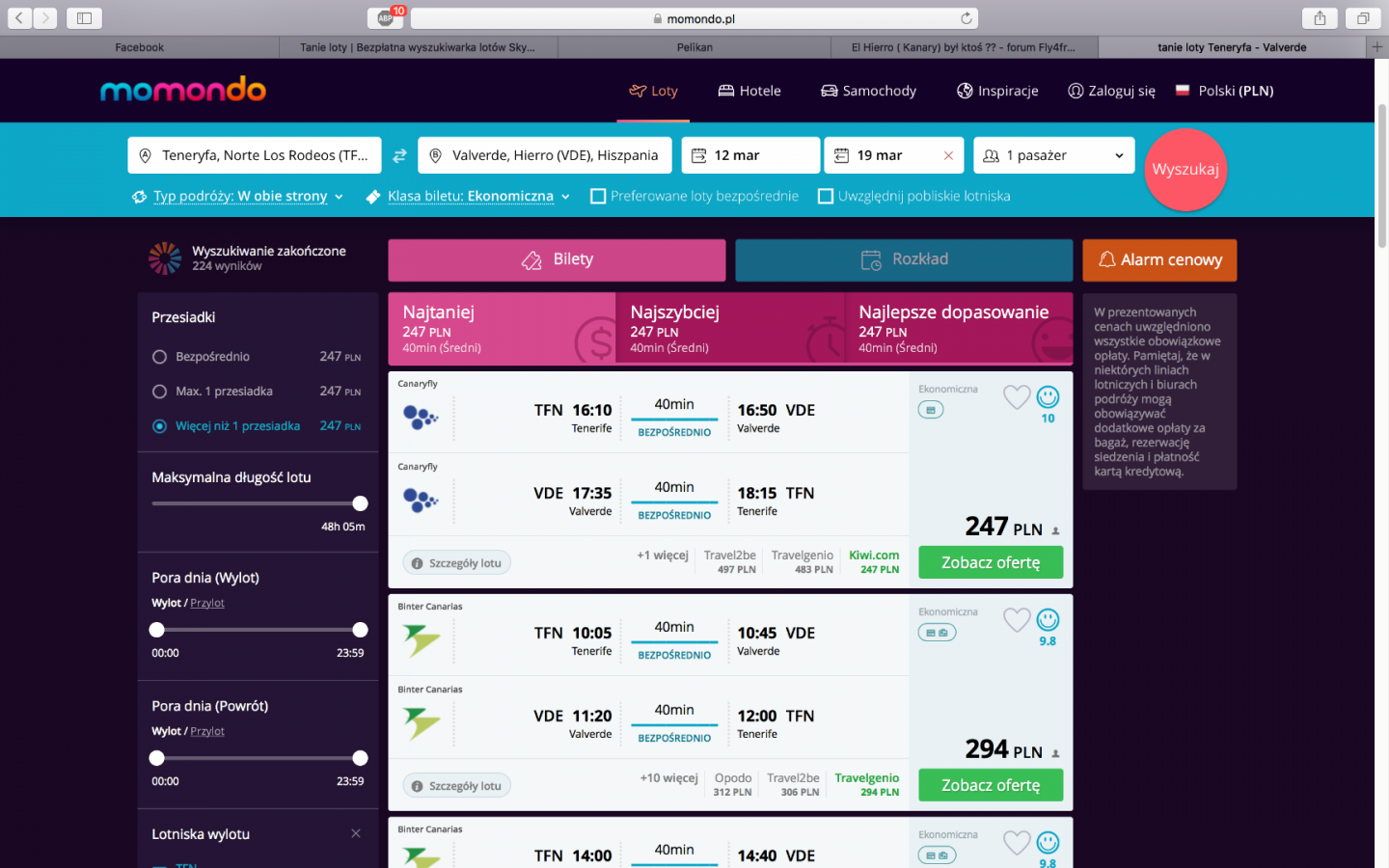Clear the 19 mar return date

948,155
